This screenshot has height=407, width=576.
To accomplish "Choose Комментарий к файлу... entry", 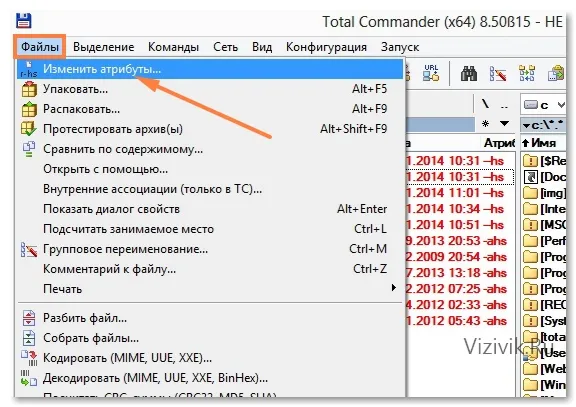I will [x=210, y=269].
